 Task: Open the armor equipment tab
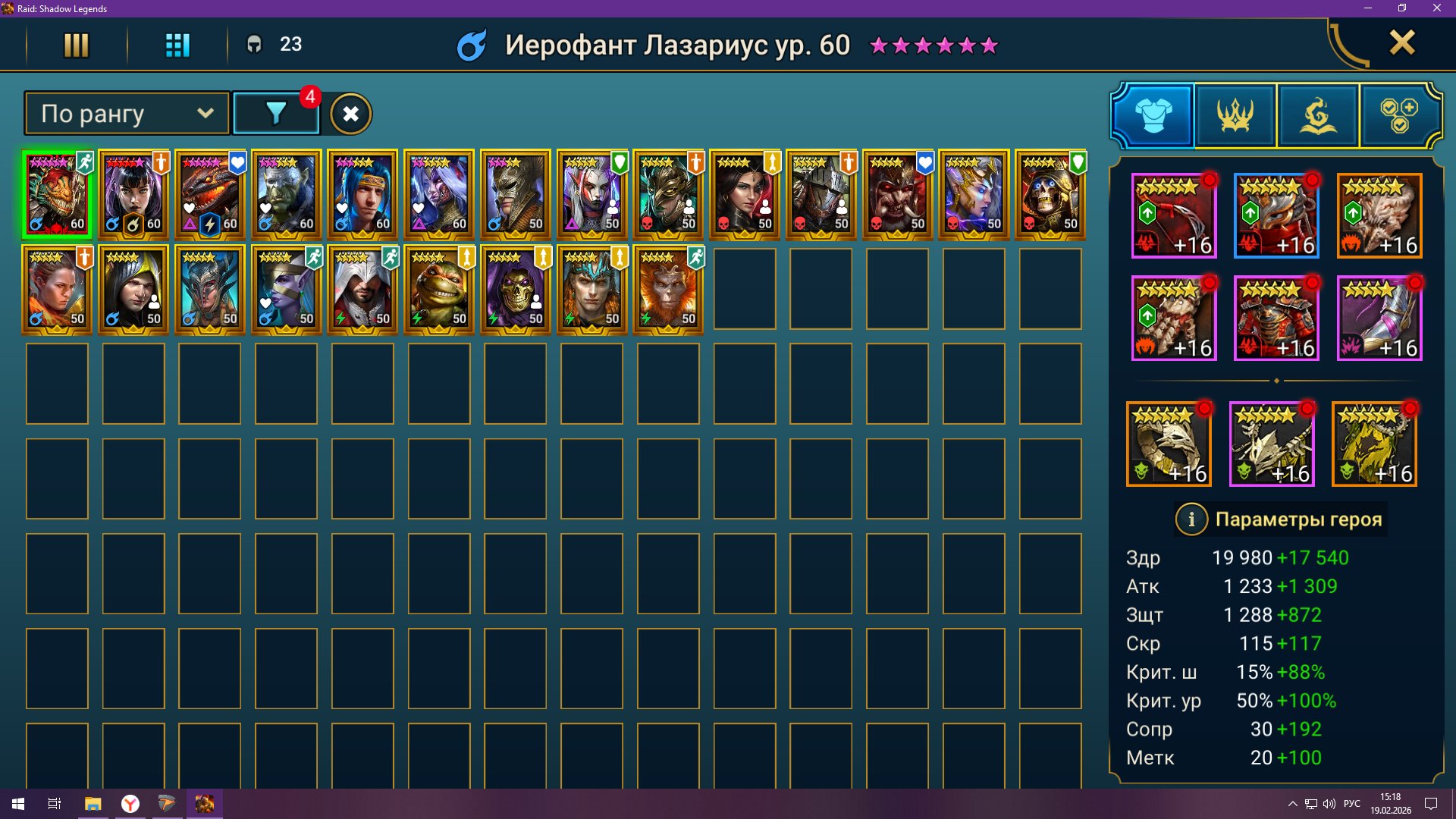point(1153,115)
